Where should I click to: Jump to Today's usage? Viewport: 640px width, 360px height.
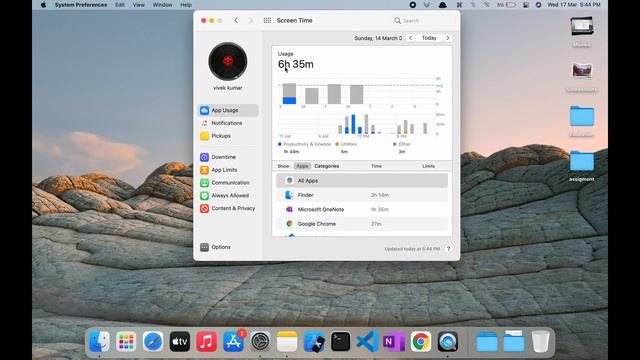point(429,38)
